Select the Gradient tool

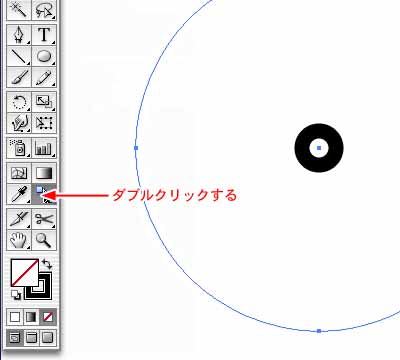pyautogui.click(x=44, y=173)
